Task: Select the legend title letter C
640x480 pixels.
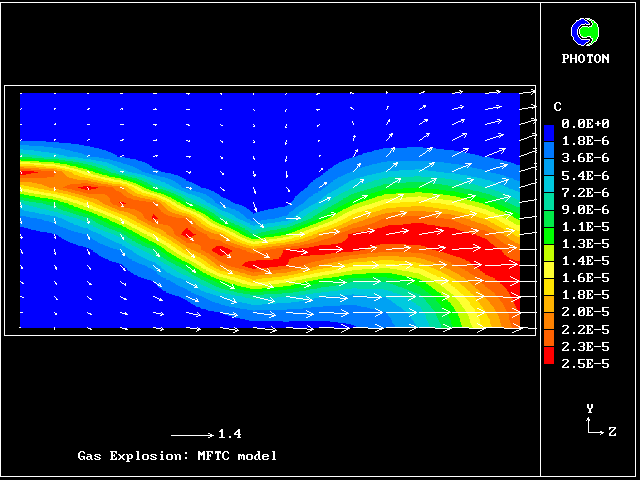Action: point(557,106)
